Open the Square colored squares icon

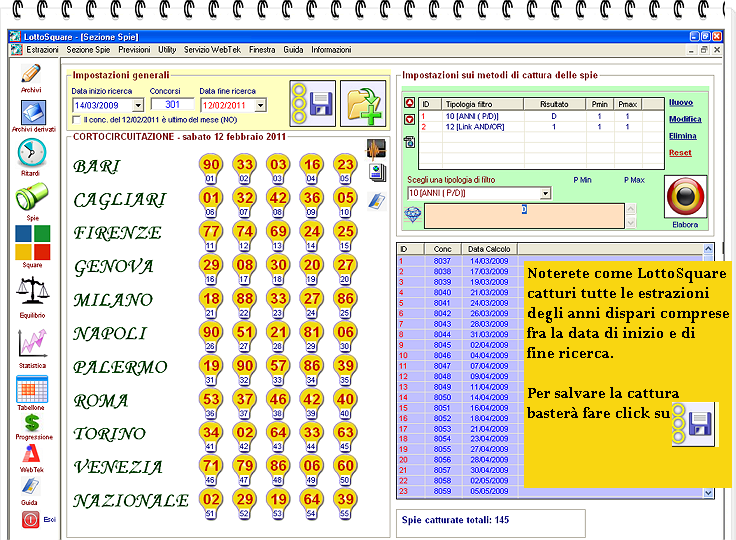[x=32, y=242]
